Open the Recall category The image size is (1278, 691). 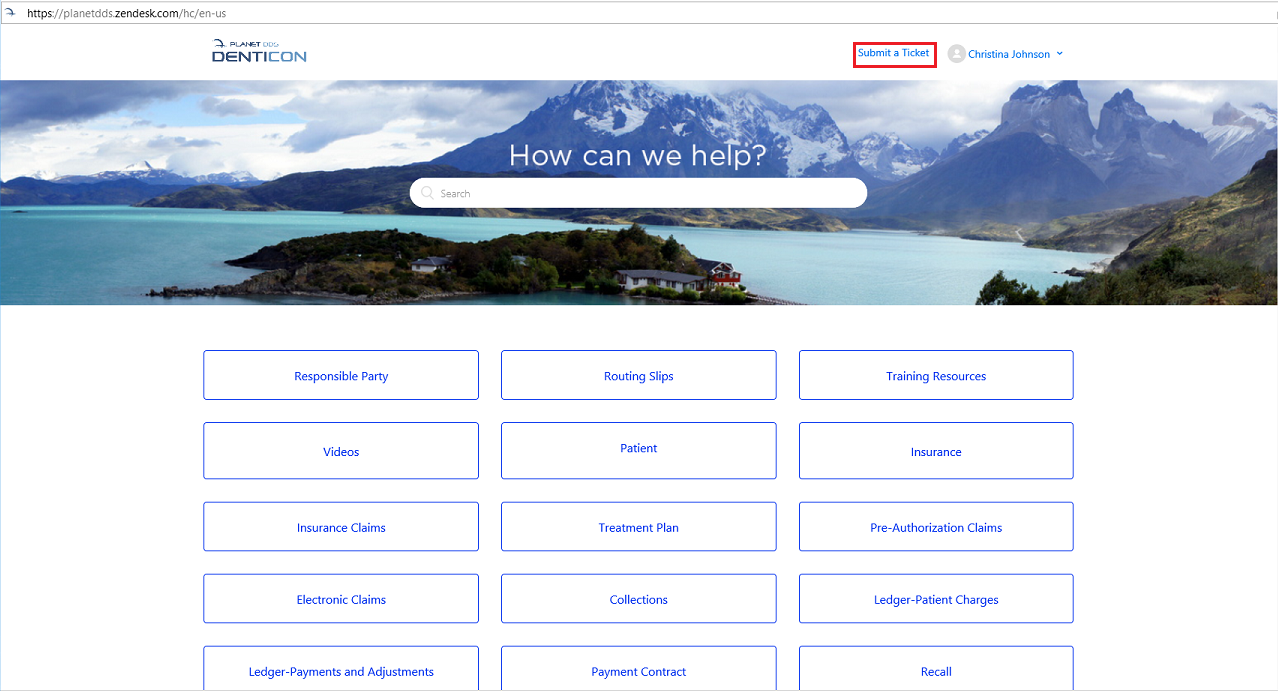[x=935, y=671]
